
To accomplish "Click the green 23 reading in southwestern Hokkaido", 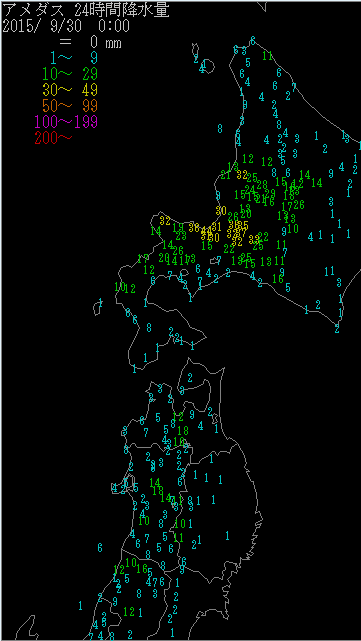I will pos(181,236).
